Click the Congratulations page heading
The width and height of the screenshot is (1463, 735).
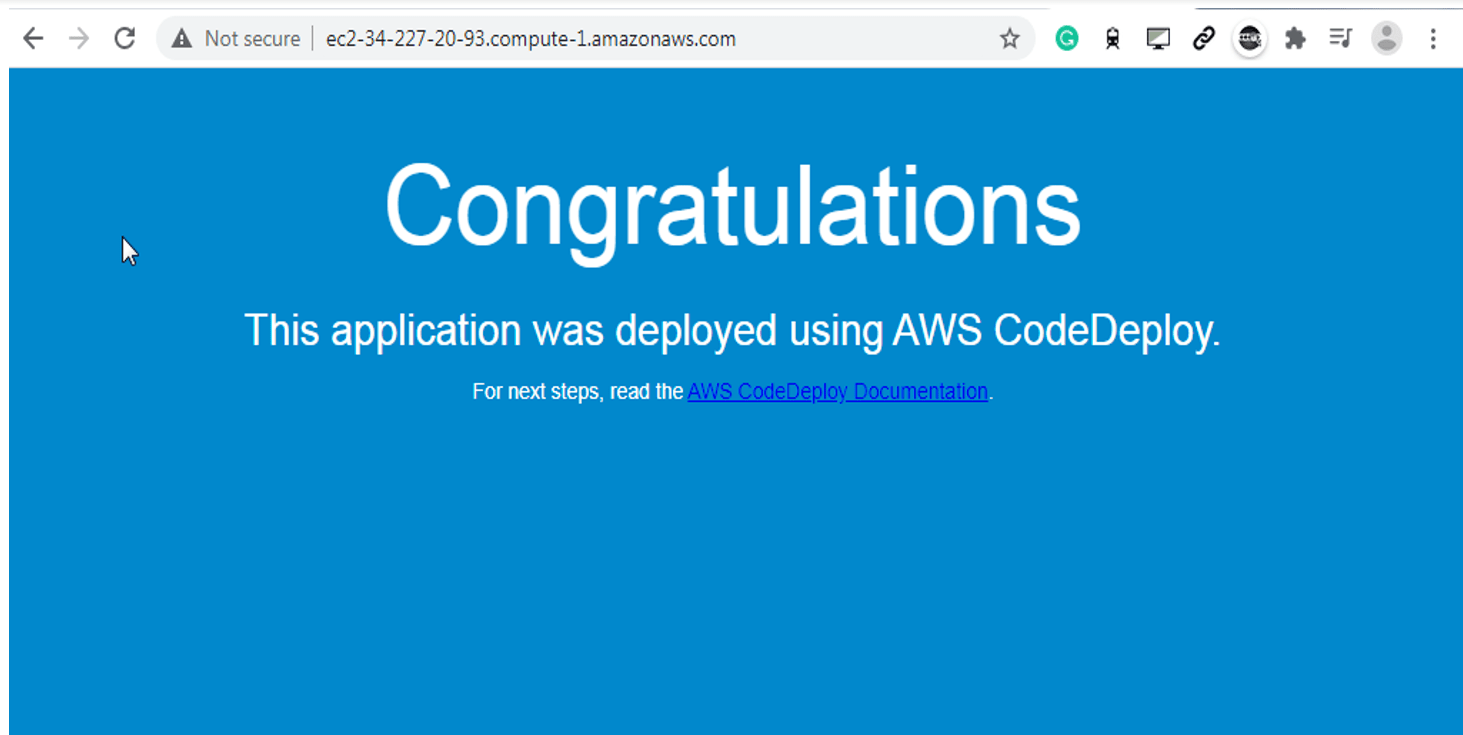tap(731, 207)
